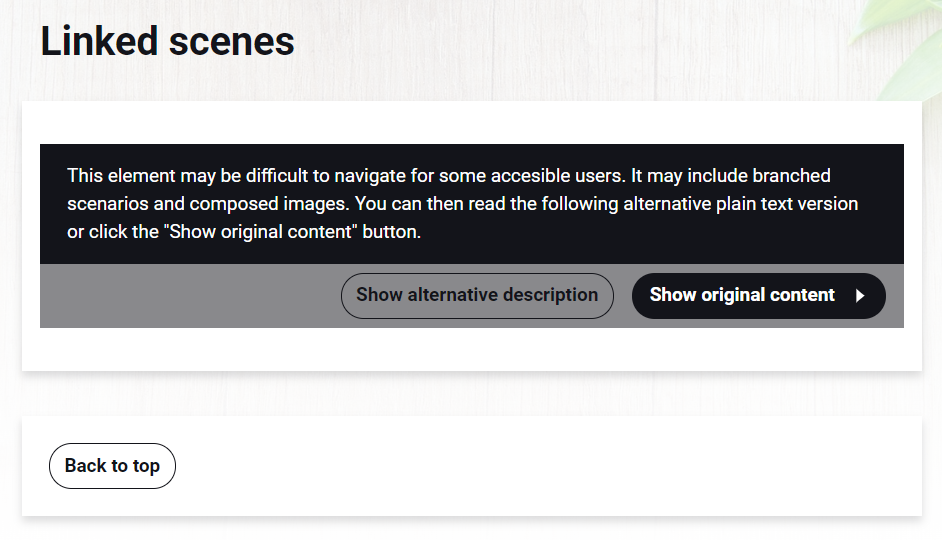
Task: Click the "scenes" word in the page title
Action: 231,43
